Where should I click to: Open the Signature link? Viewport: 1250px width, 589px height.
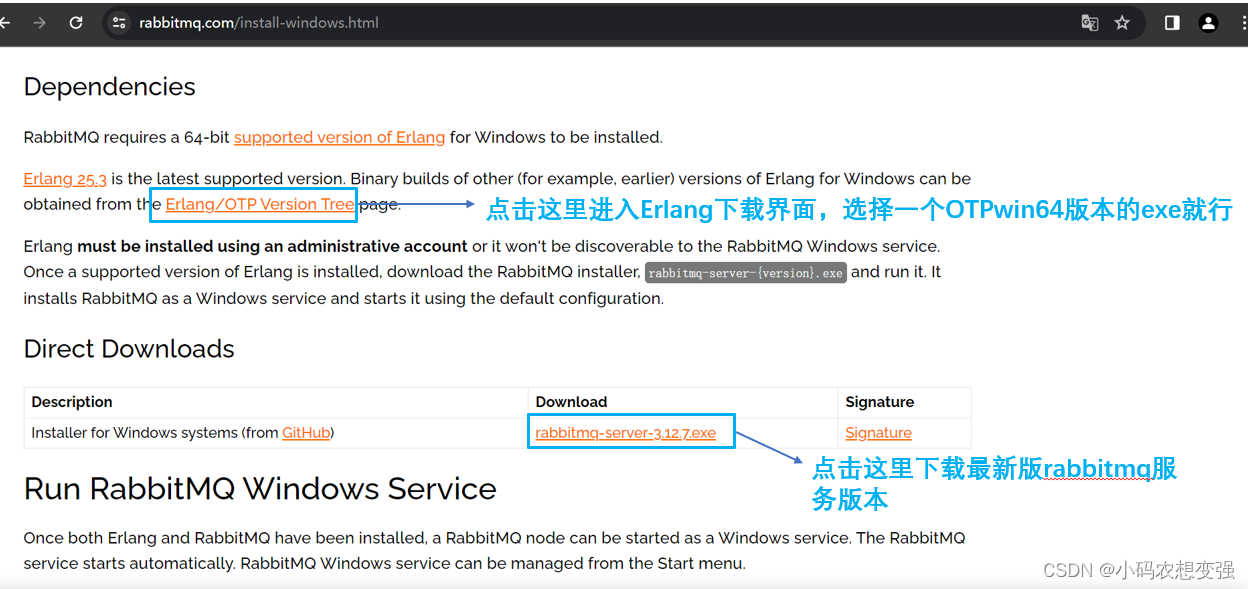(878, 433)
